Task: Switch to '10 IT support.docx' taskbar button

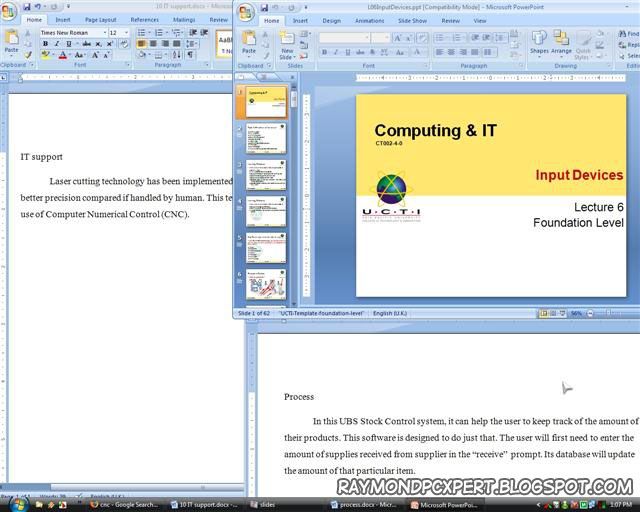Action: 204,505
